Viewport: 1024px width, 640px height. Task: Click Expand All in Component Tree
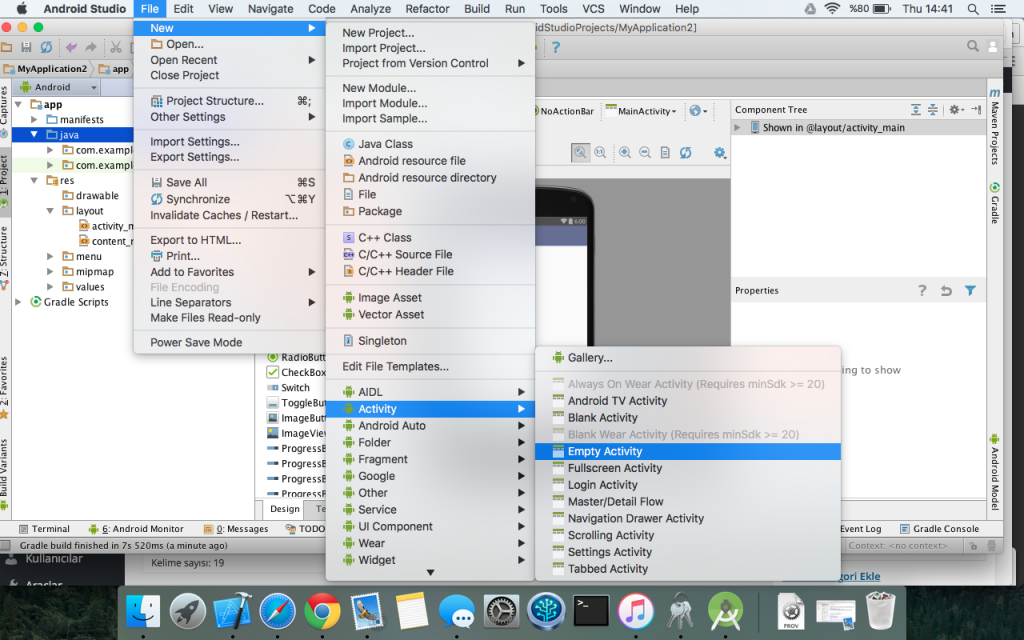click(916, 110)
